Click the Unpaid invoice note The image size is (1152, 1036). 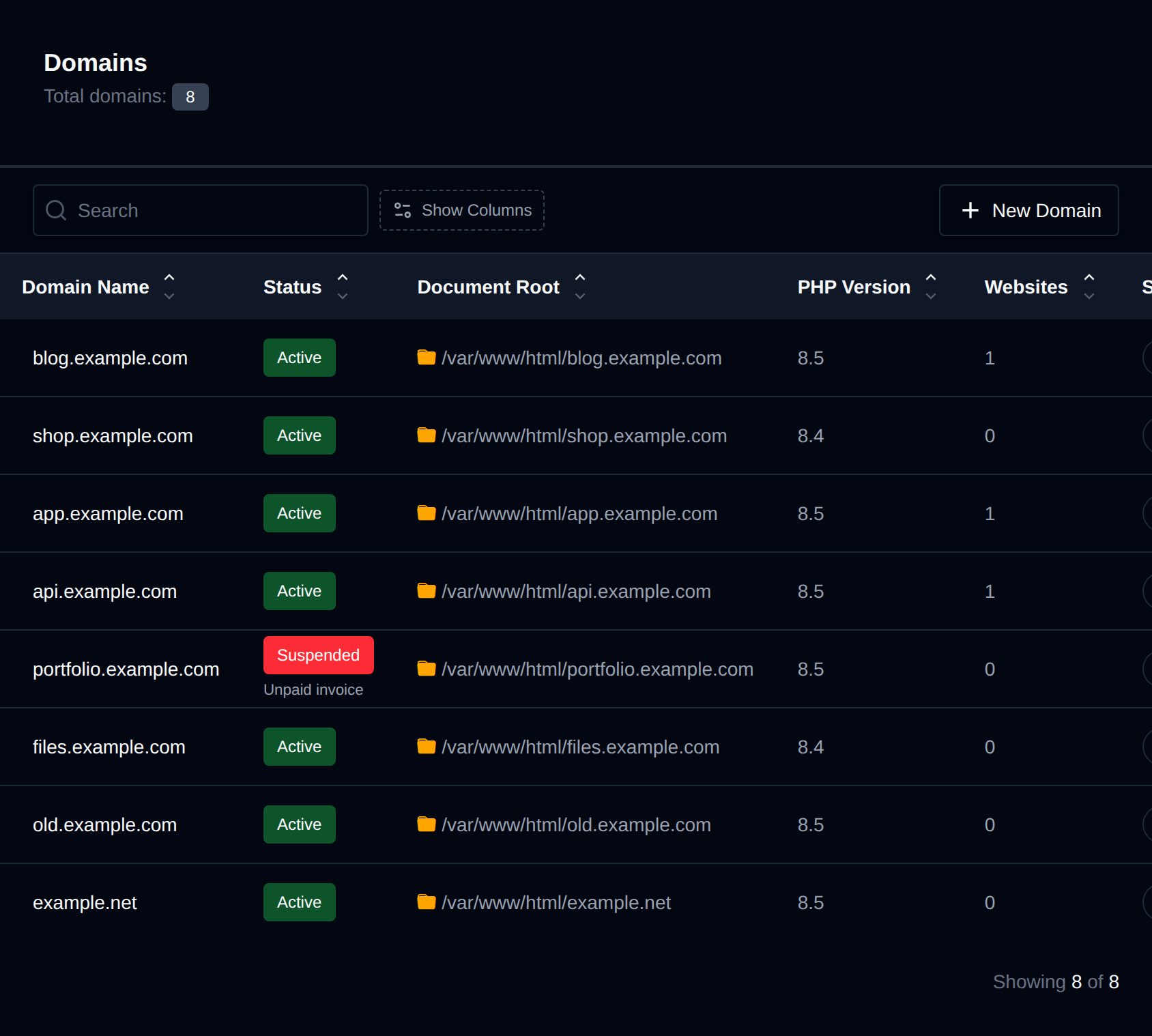click(313, 690)
